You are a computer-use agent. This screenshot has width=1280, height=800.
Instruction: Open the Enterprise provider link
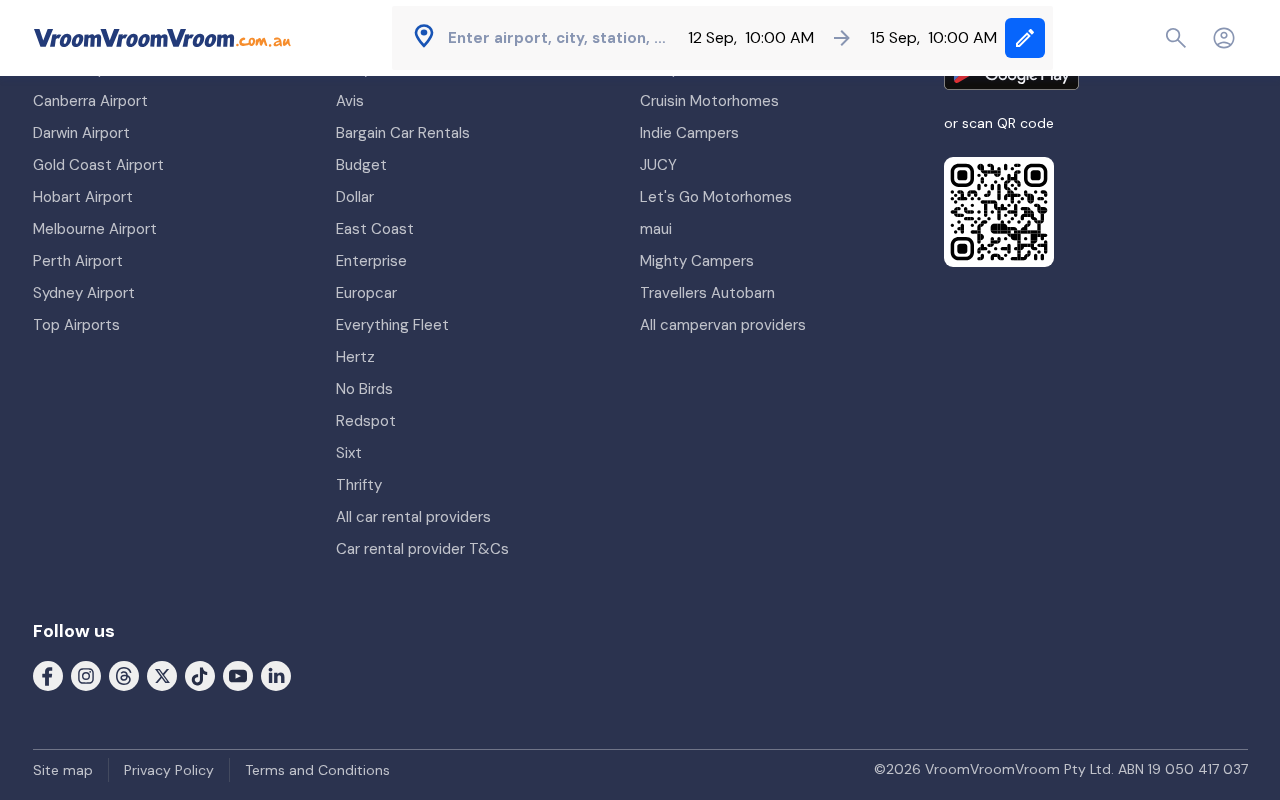371,261
